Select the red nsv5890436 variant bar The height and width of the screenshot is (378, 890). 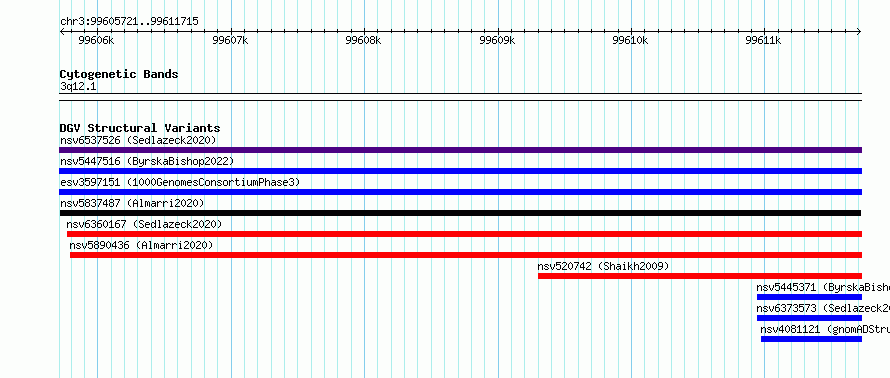pyautogui.click(x=466, y=255)
